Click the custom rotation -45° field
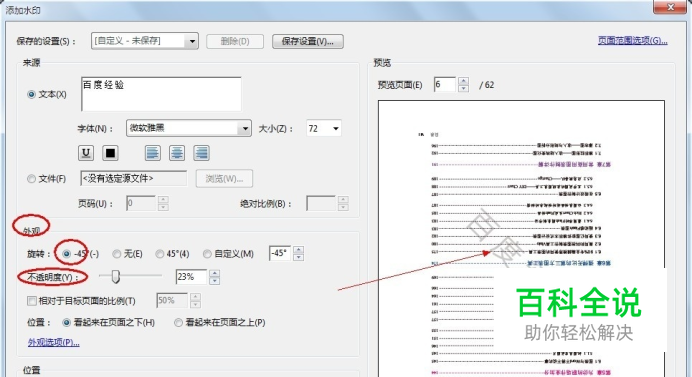 [x=280, y=253]
